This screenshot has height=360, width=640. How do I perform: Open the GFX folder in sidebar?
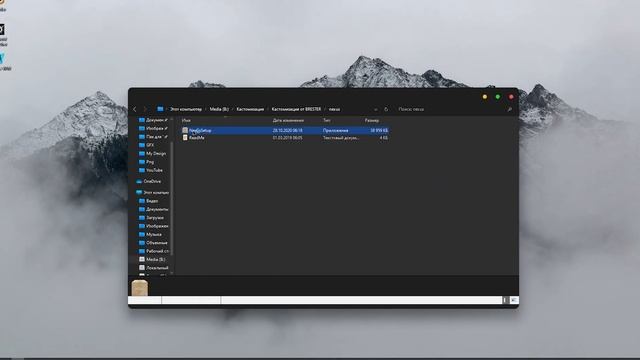pyautogui.click(x=147, y=145)
